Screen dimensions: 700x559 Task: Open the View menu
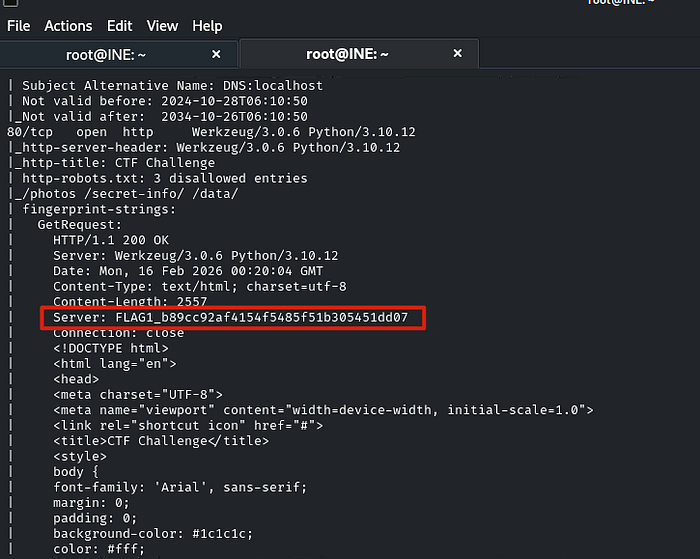[162, 26]
